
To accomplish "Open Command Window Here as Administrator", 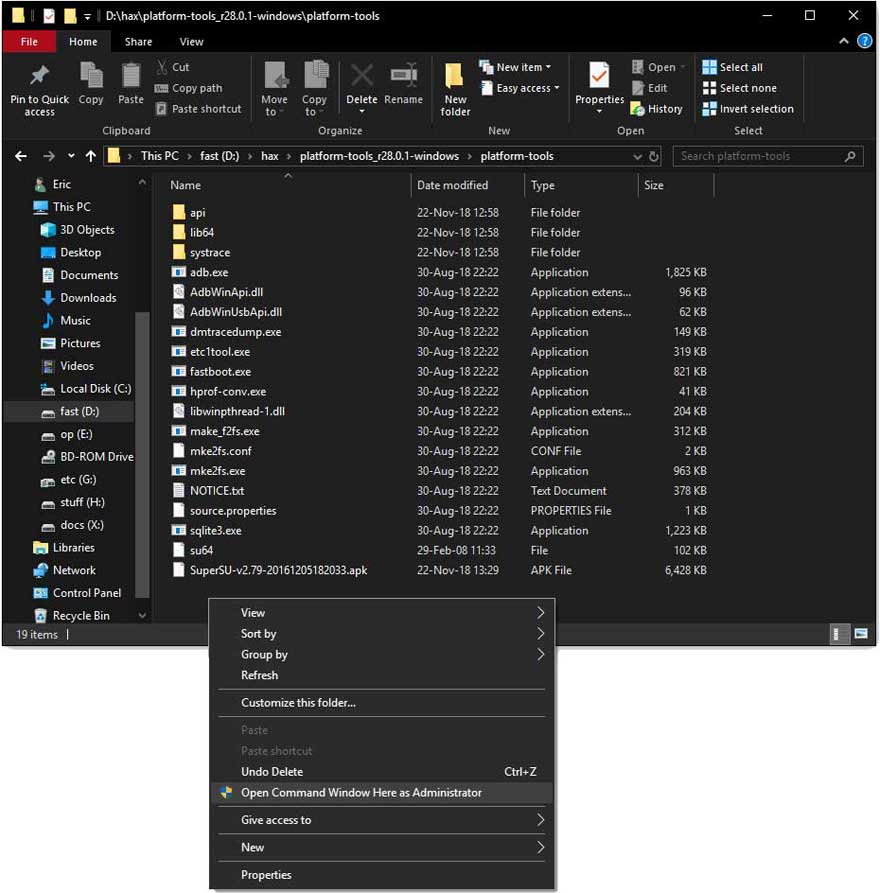I will tap(382, 793).
